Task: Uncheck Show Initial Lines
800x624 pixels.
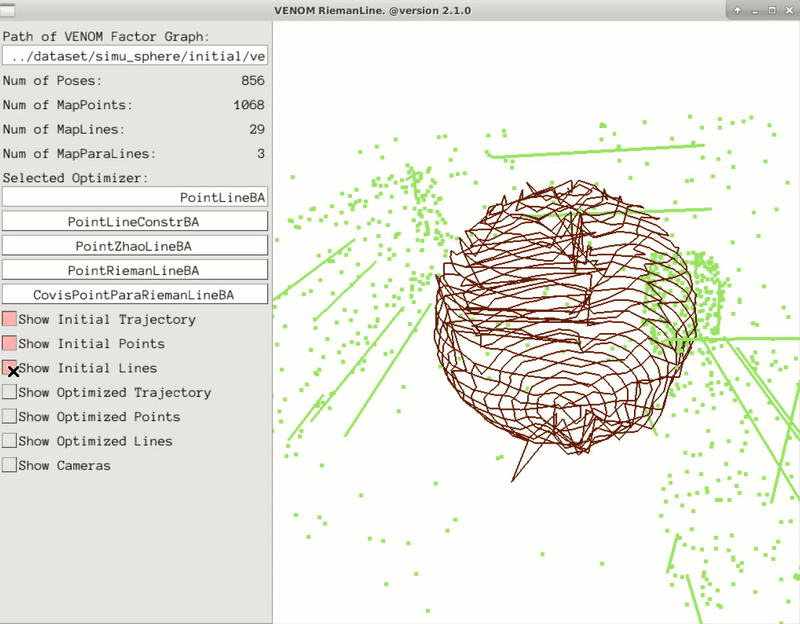Action: pyautogui.click(x=10, y=368)
